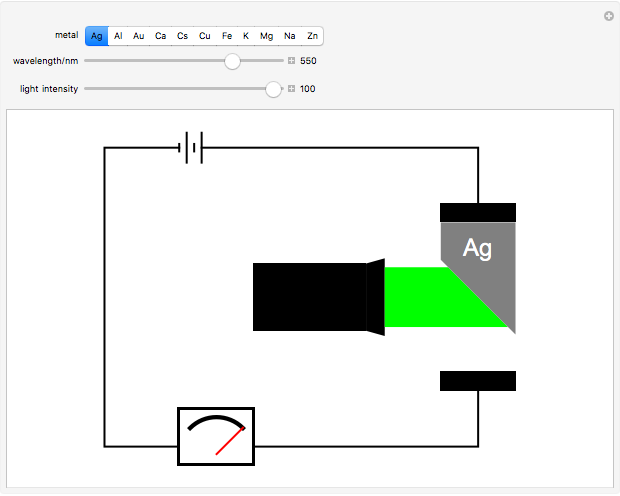Choose Au as the metal
Screen dimensions: 620x496
[139, 36]
